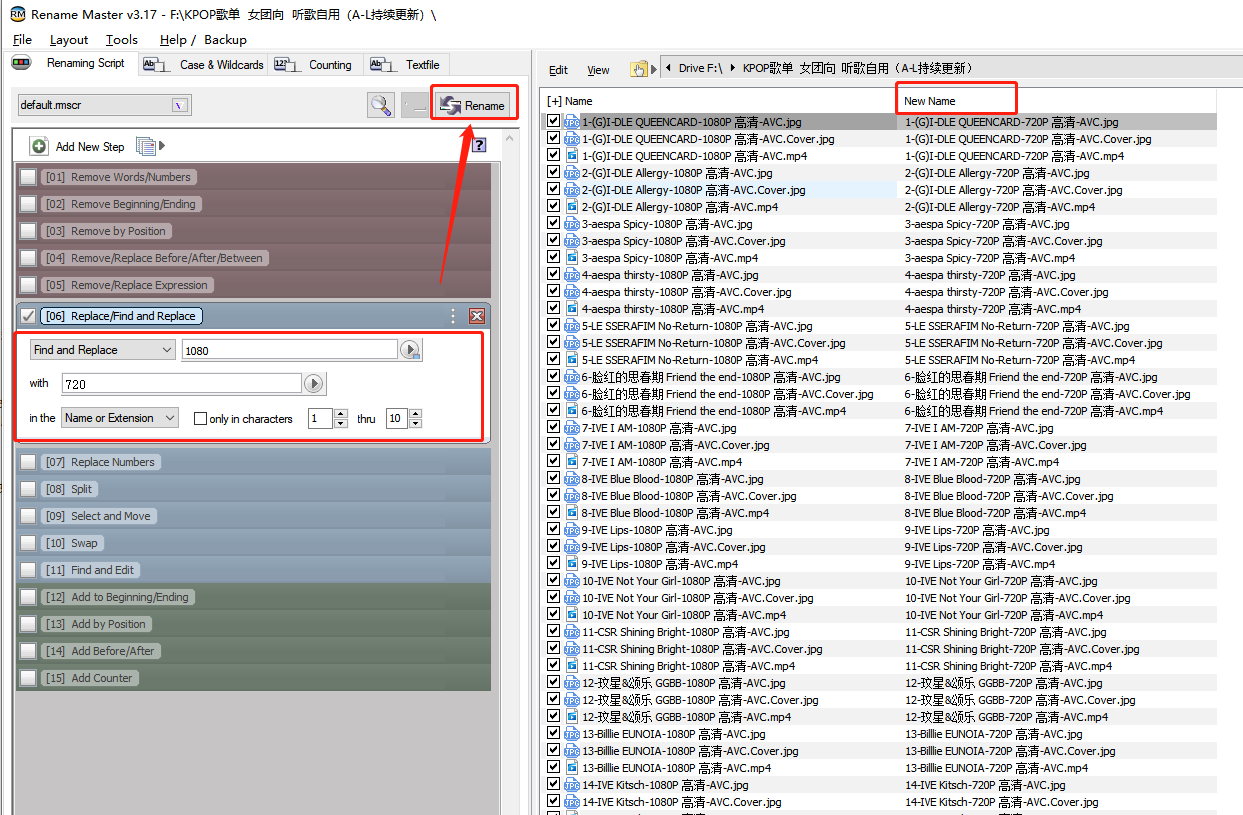Click the Rename button
The height and width of the screenshot is (815, 1243).
(473, 105)
